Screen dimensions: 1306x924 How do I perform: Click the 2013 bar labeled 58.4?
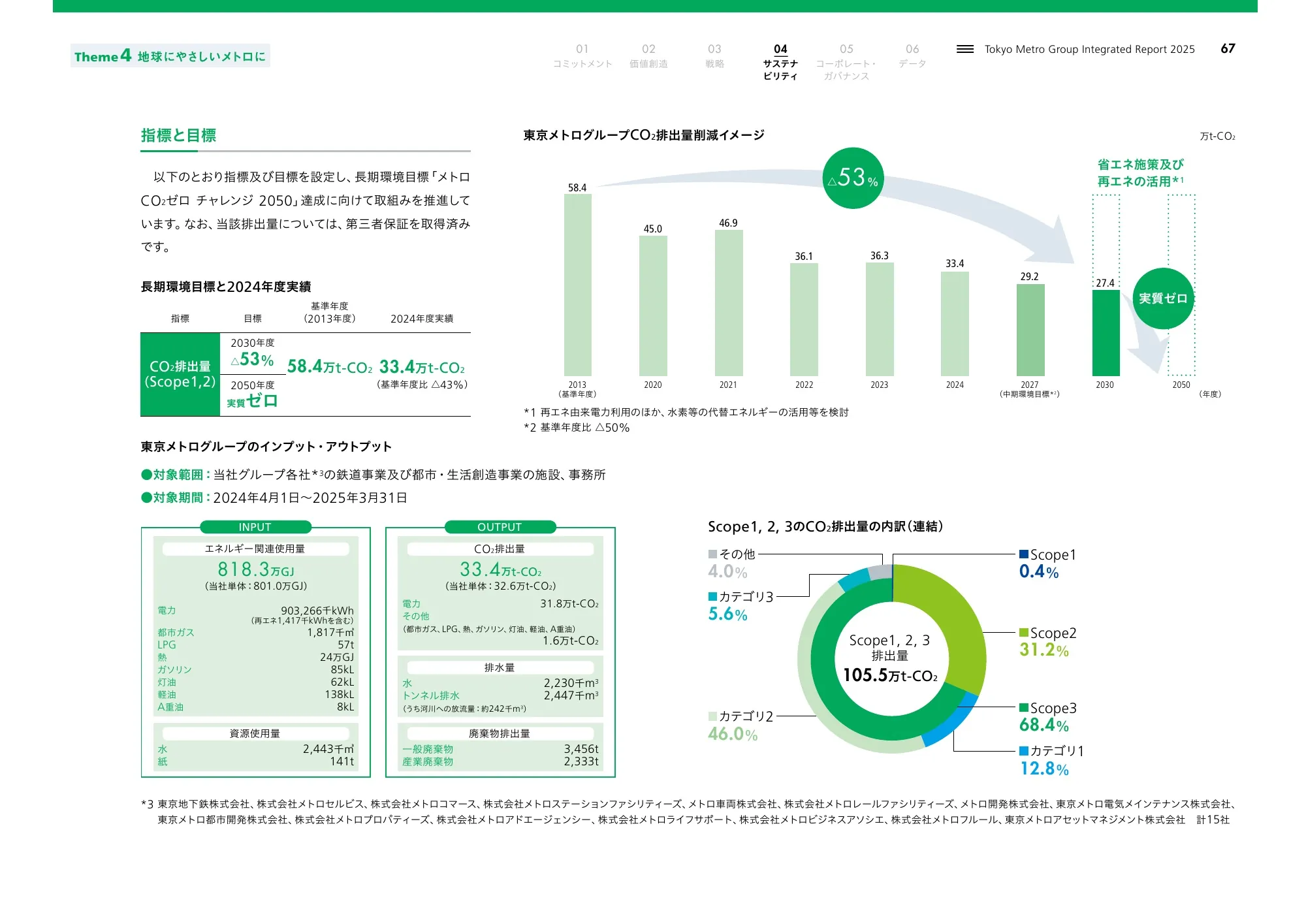click(577, 285)
